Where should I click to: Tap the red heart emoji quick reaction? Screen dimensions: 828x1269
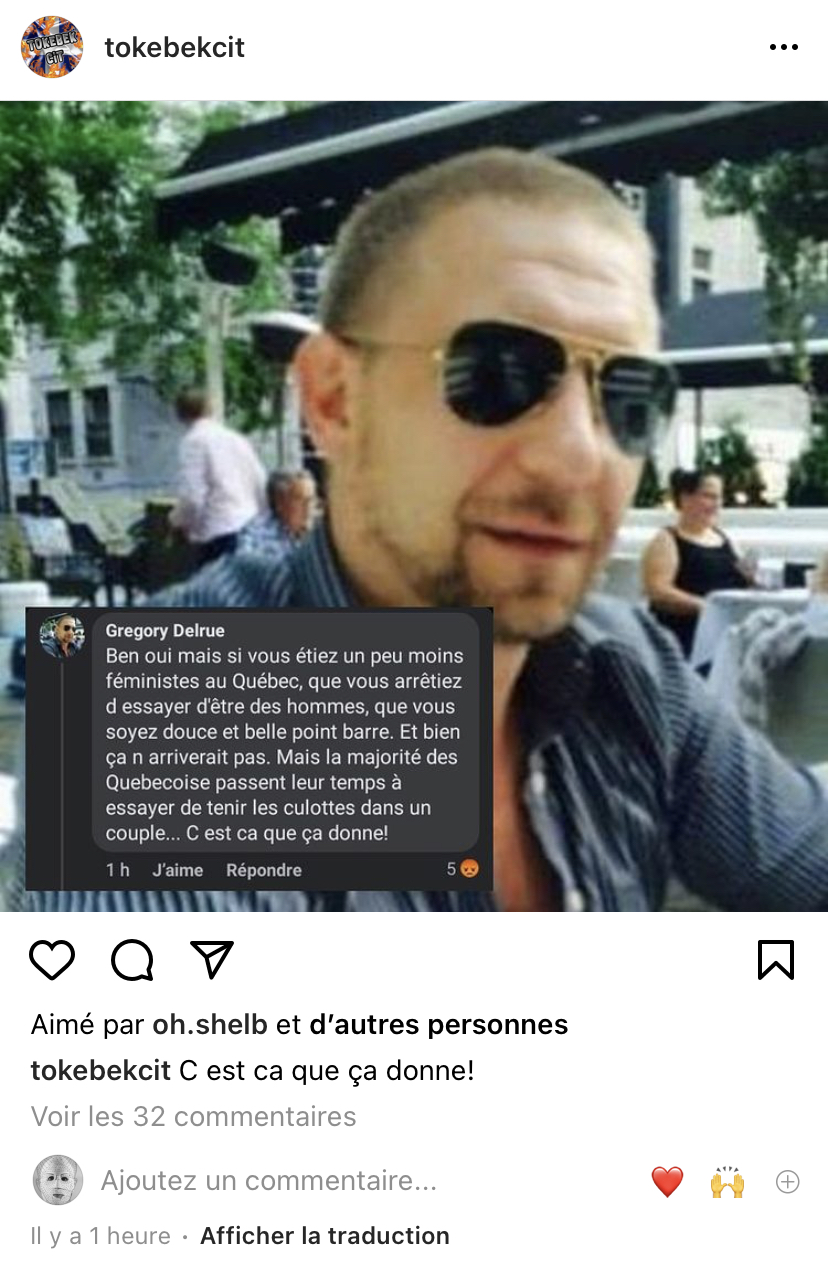click(667, 1182)
